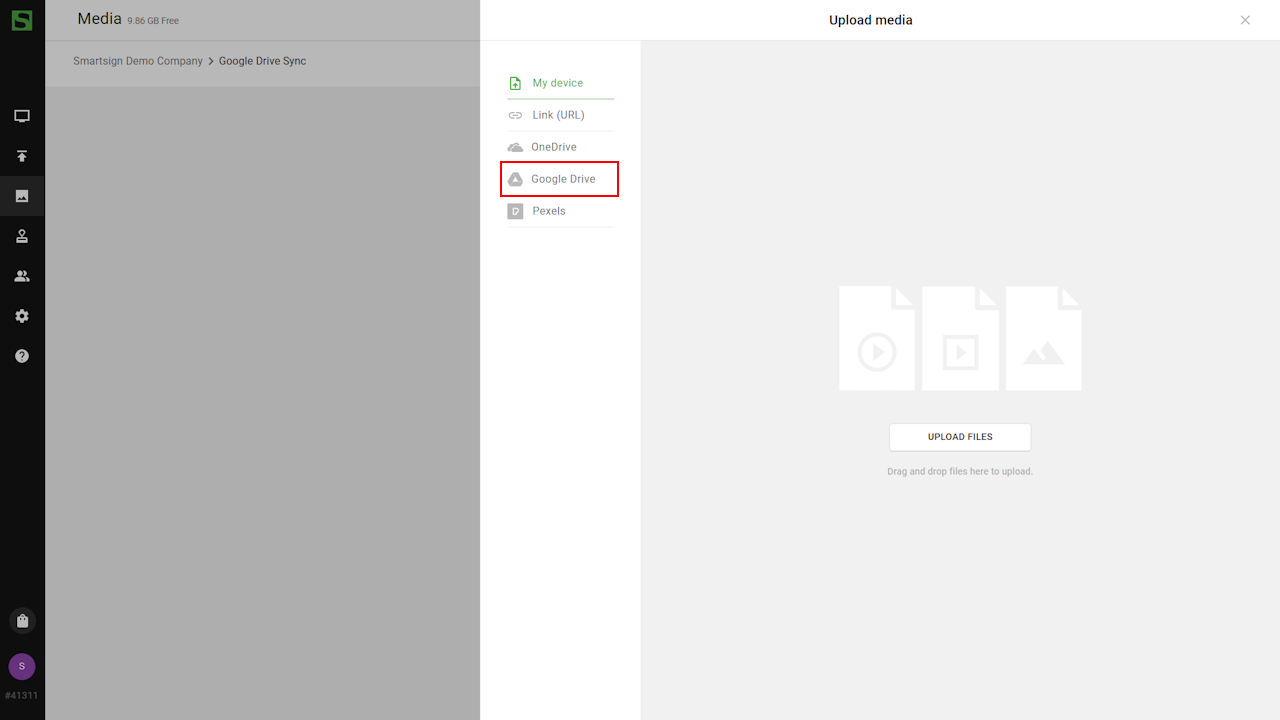Open the Settings gear icon in sidebar
This screenshot has height=720, width=1280.
click(22, 316)
